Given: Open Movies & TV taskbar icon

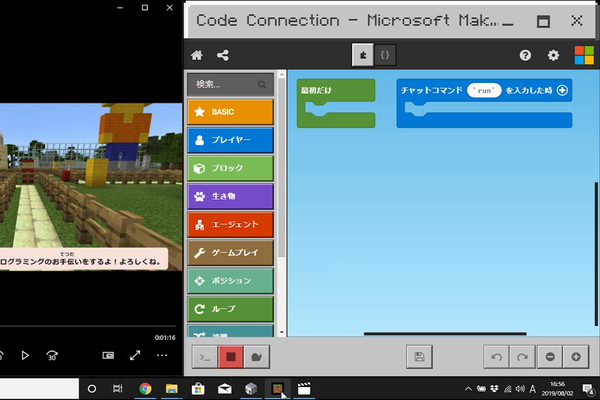Looking at the screenshot, I should (x=304, y=389).
